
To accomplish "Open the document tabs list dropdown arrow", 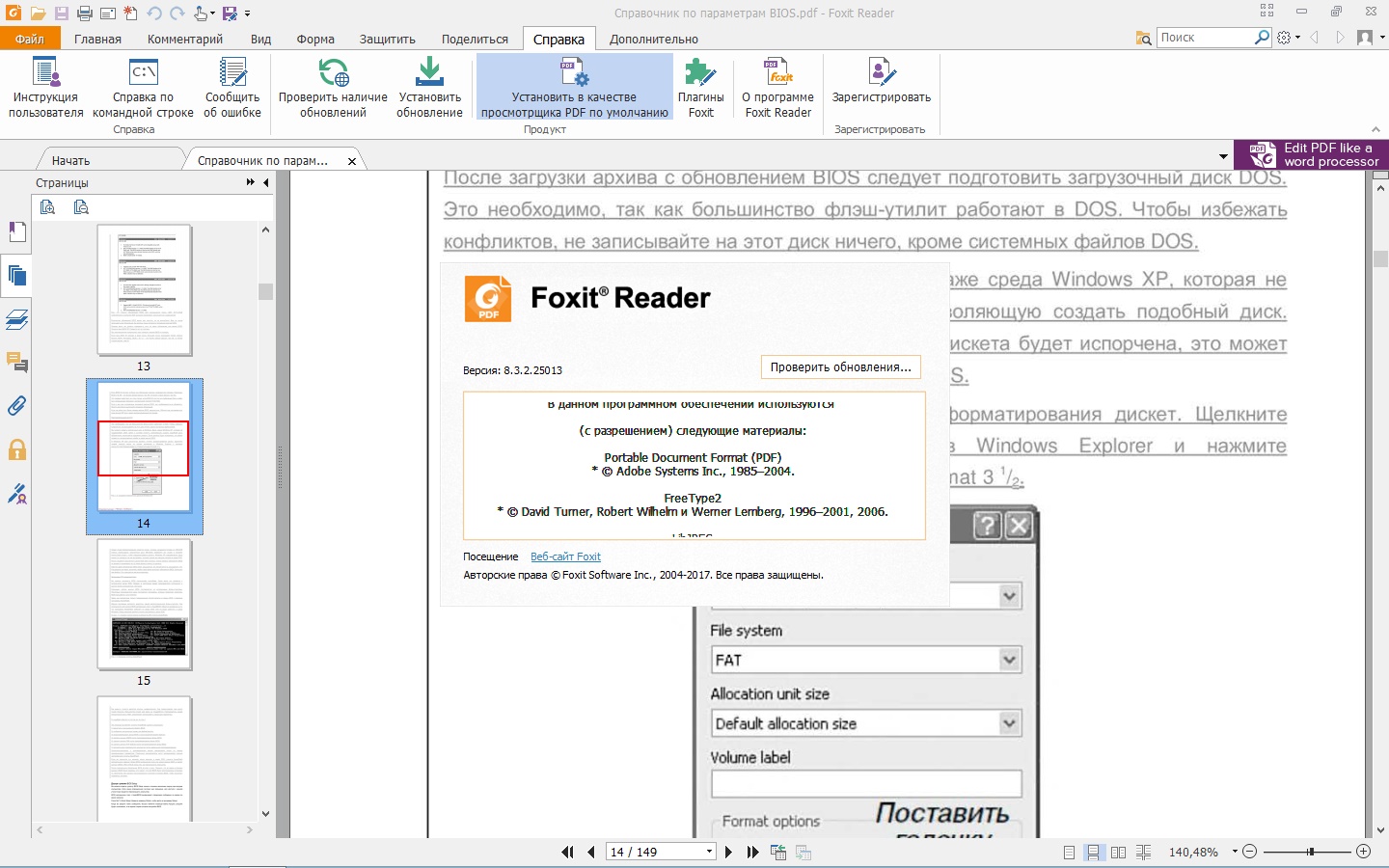I will 1223,156.
